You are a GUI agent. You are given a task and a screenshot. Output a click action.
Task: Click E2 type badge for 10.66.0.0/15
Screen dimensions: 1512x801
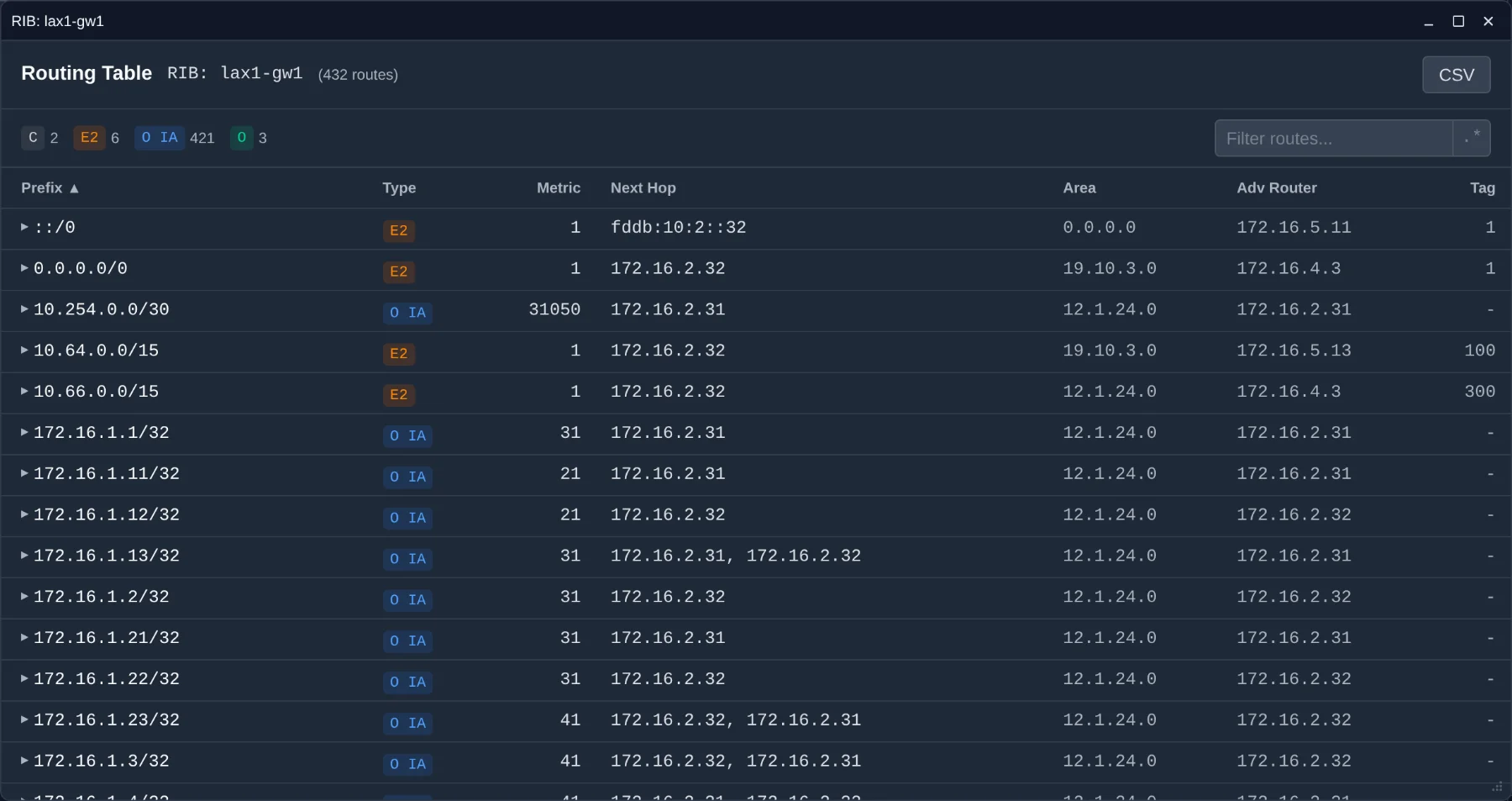tap(399, 395)
